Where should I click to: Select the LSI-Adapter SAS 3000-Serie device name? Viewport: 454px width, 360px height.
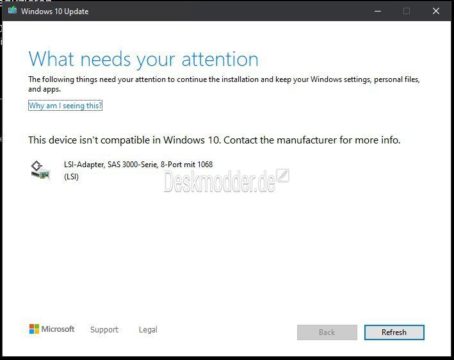[138, 164]
